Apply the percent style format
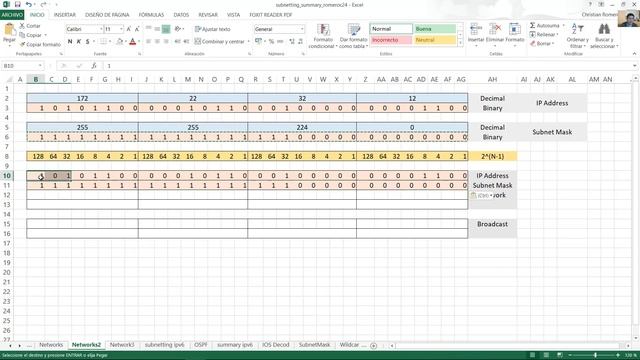This screenshot has width=640, height=360. 271,42
